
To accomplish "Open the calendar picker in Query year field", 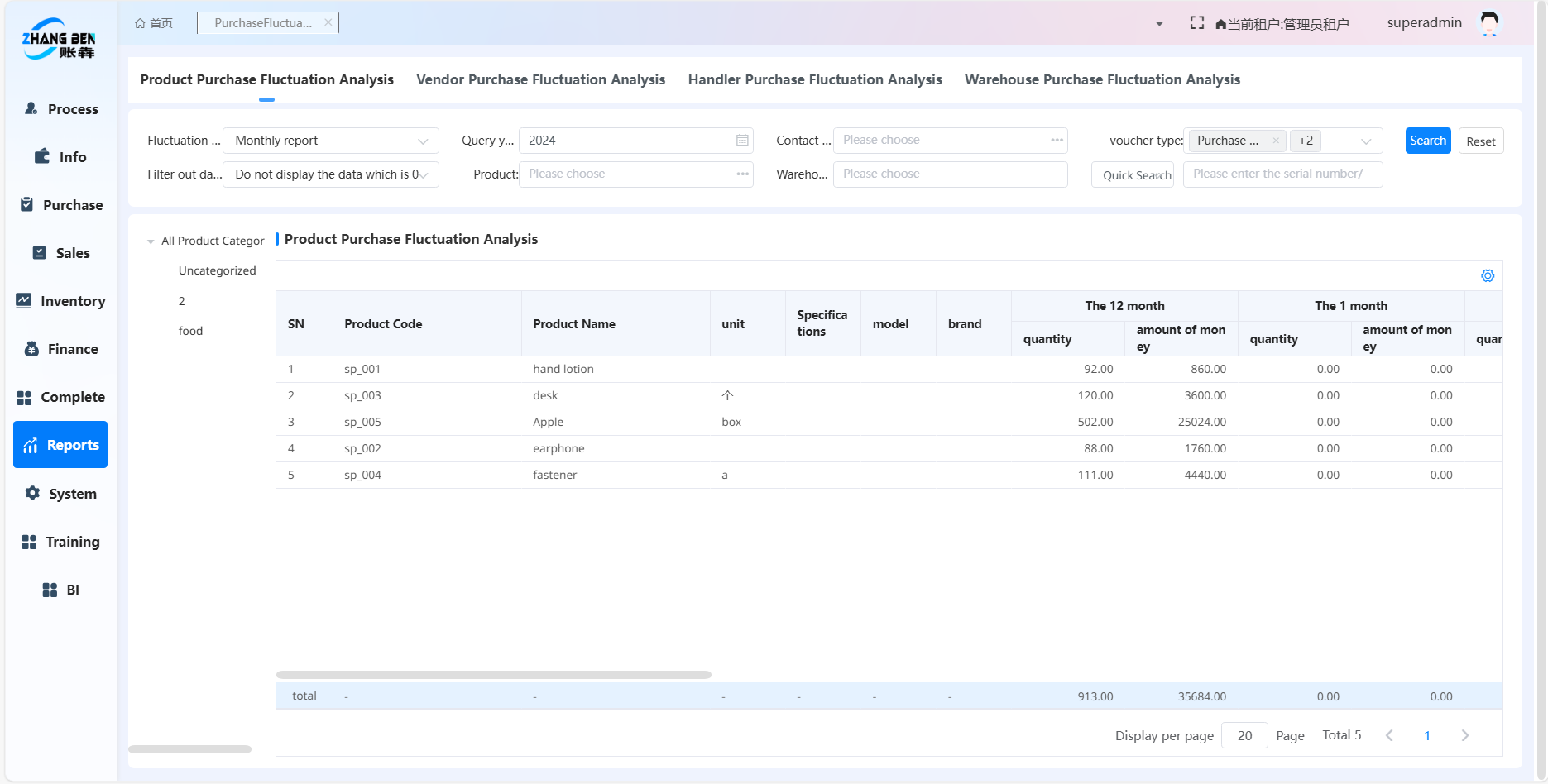I will (741, 141).
